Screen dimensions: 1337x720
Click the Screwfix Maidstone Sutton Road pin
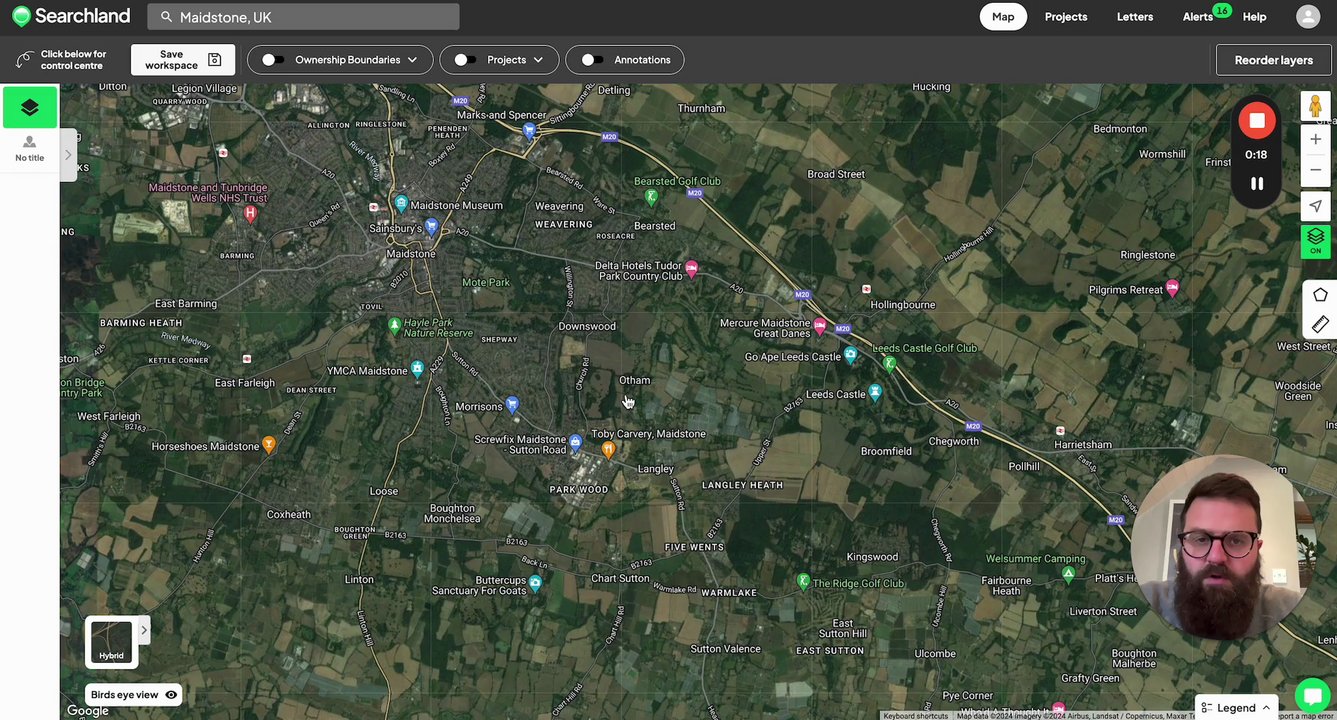pos(575,441)
